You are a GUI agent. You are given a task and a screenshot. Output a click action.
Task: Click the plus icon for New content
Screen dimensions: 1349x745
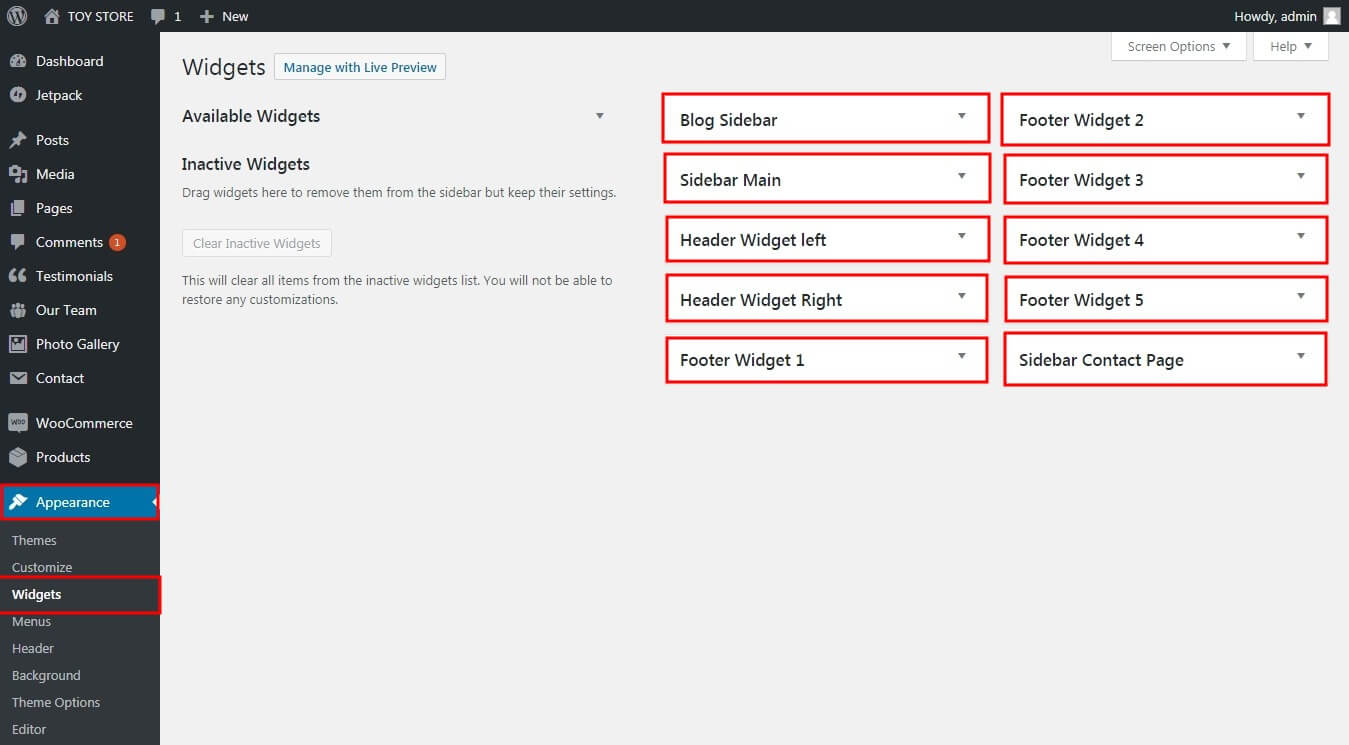207,17
